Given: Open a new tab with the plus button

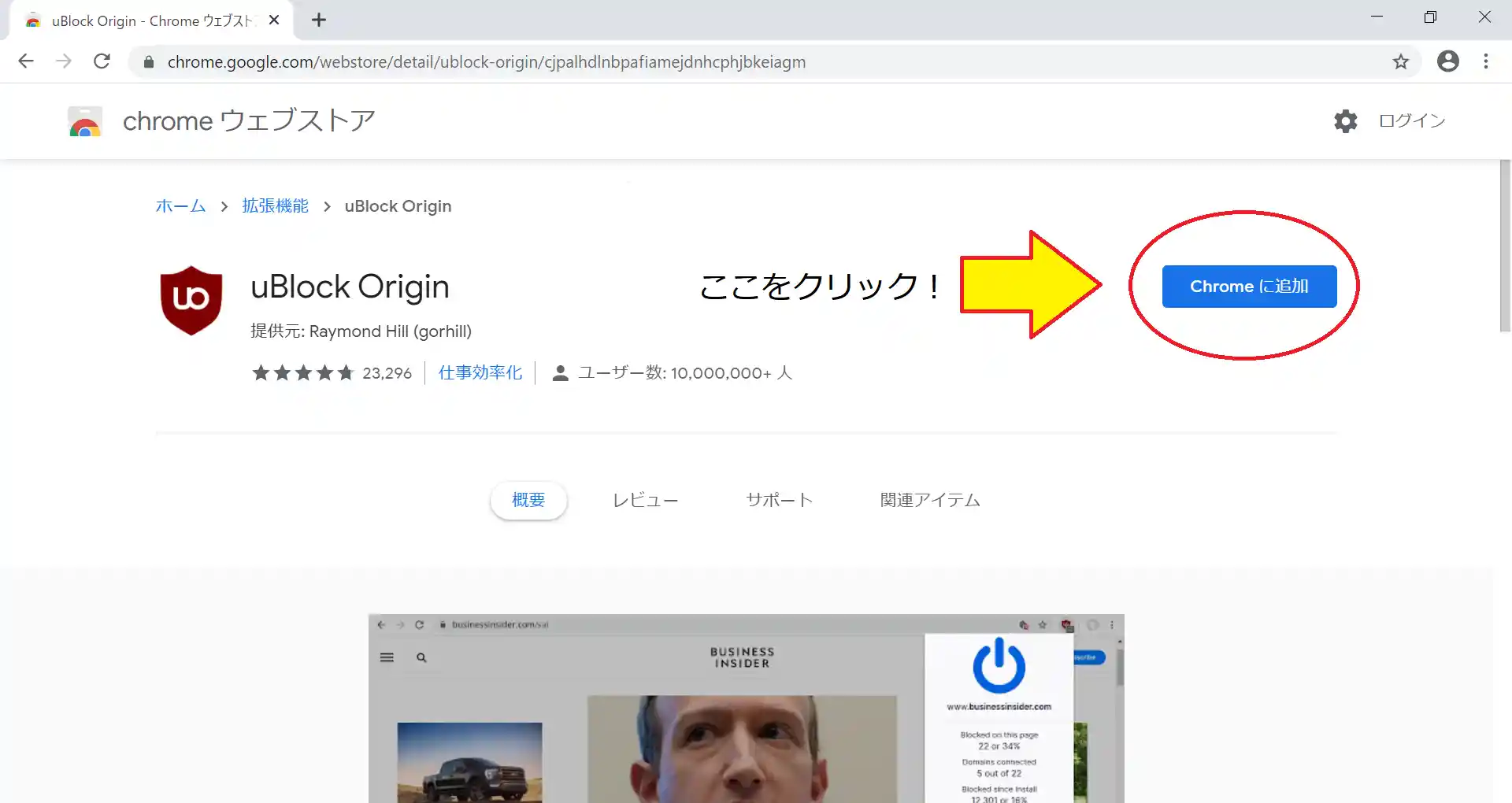Looking at the screenshot, I should pyautogui.click(x=319, y=20).
